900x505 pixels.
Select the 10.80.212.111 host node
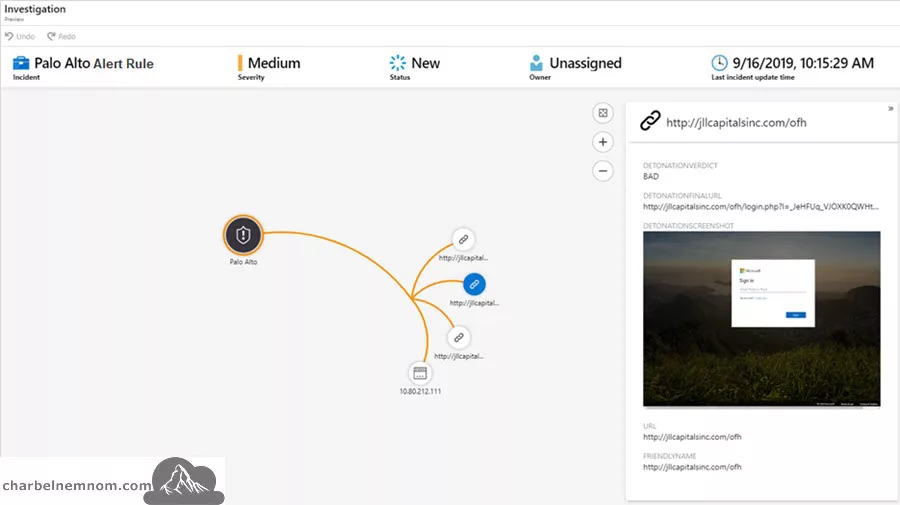[x=420, y=373]
